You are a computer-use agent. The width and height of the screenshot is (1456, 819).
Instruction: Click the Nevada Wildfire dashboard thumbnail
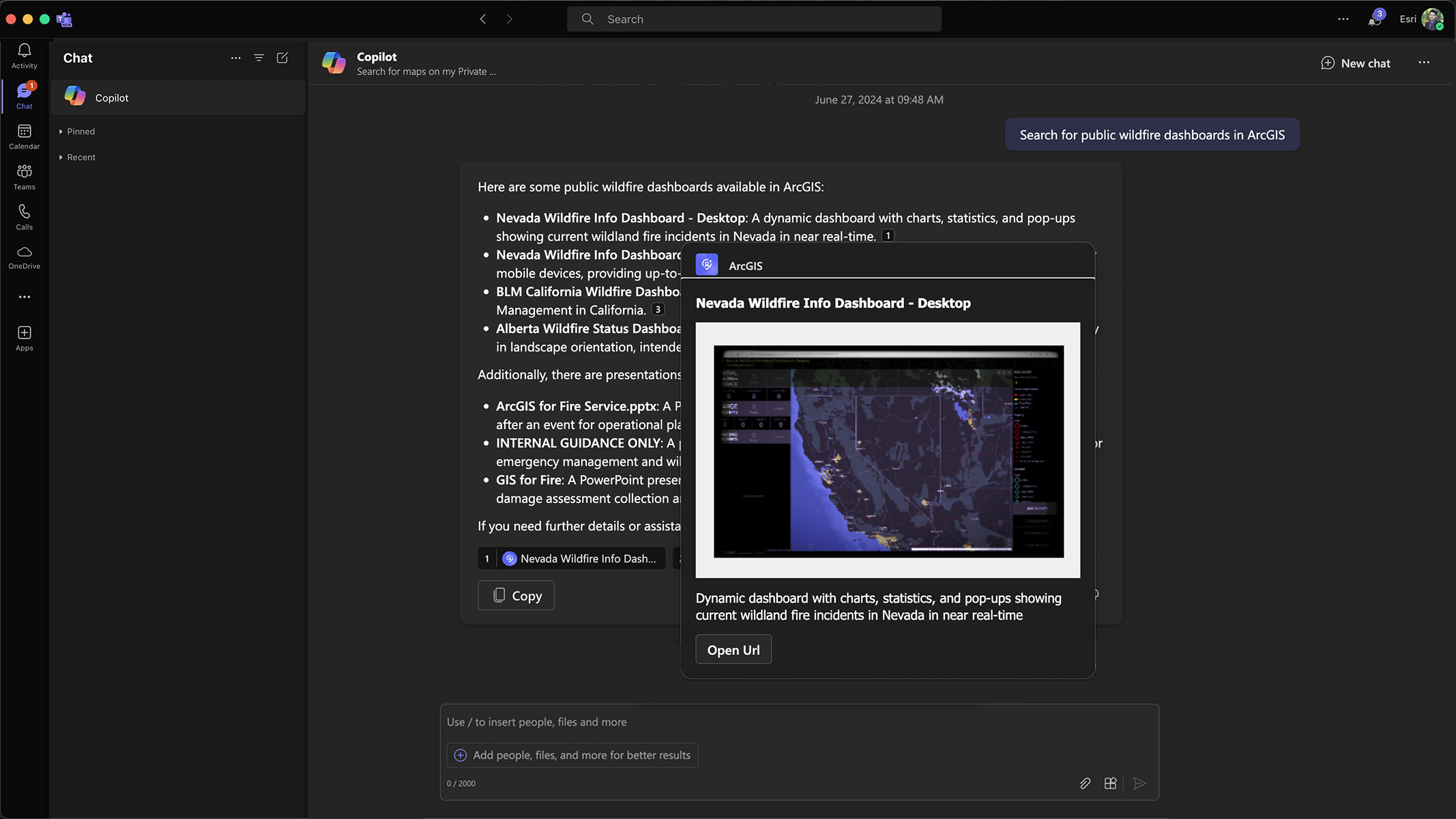tap(888, 450)
